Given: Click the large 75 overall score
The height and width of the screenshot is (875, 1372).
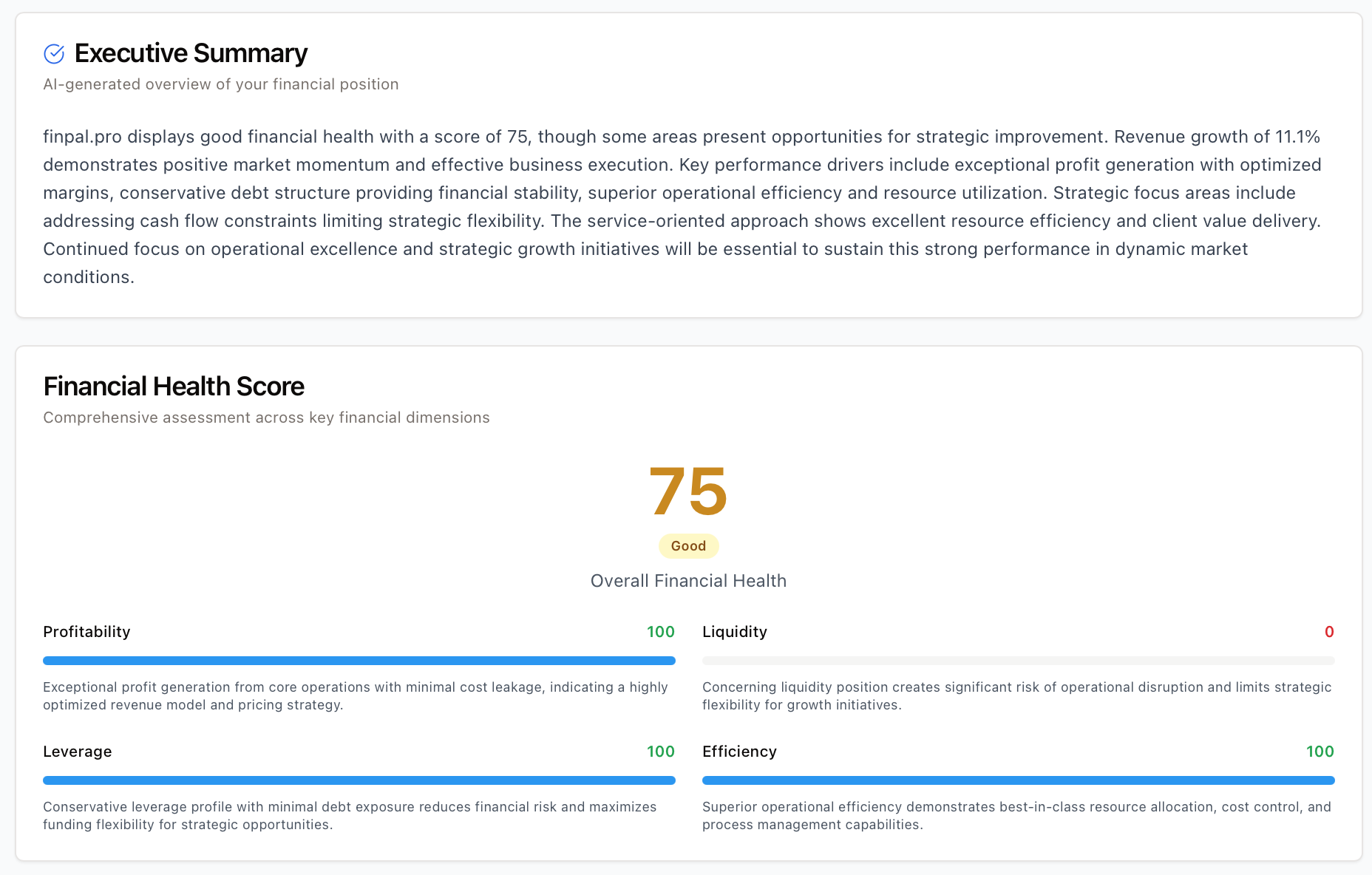Looking at the screenshot, I should click(x=688, y=491).
